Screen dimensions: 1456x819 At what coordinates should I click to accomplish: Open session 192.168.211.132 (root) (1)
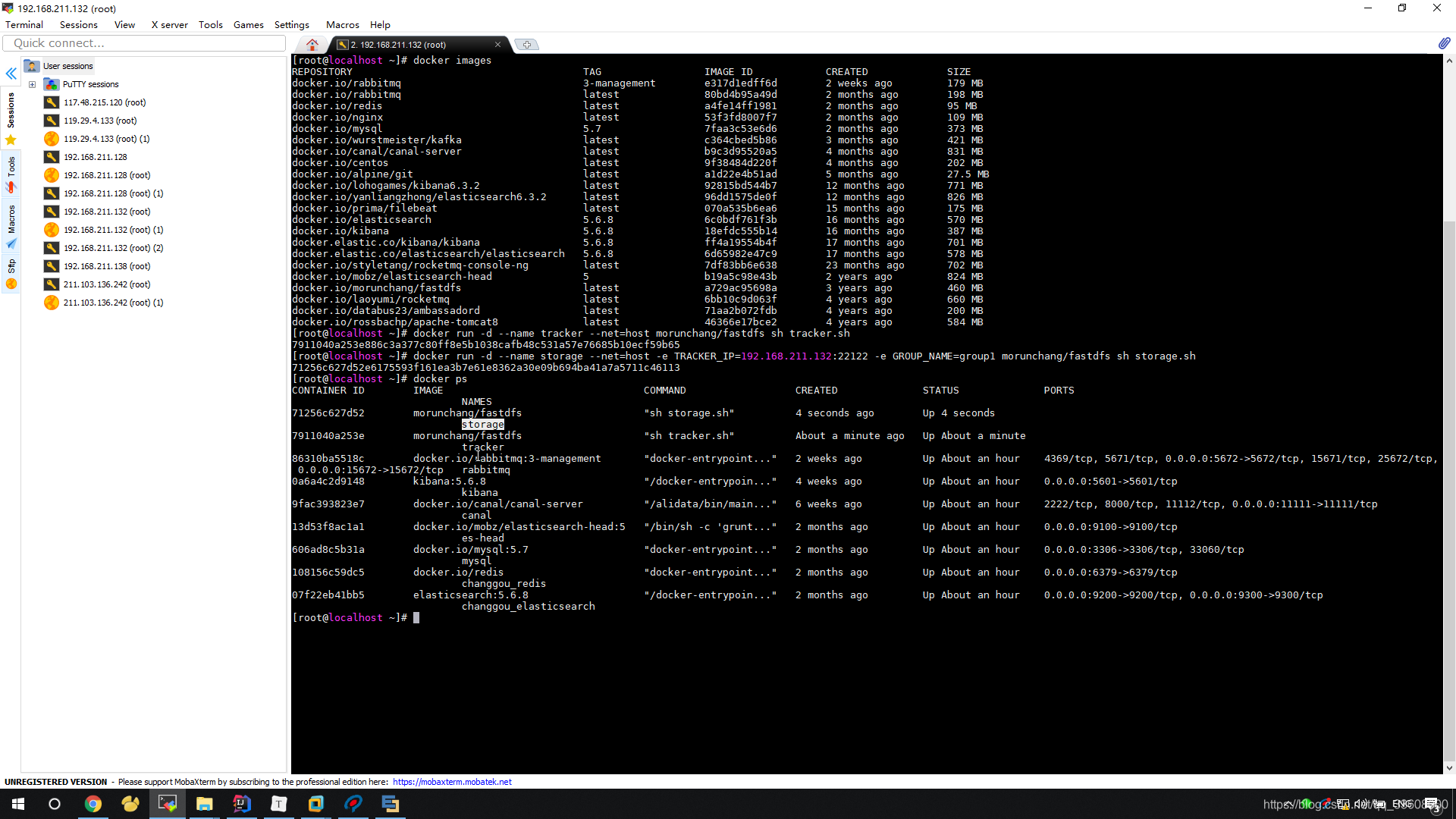point(113,230)
